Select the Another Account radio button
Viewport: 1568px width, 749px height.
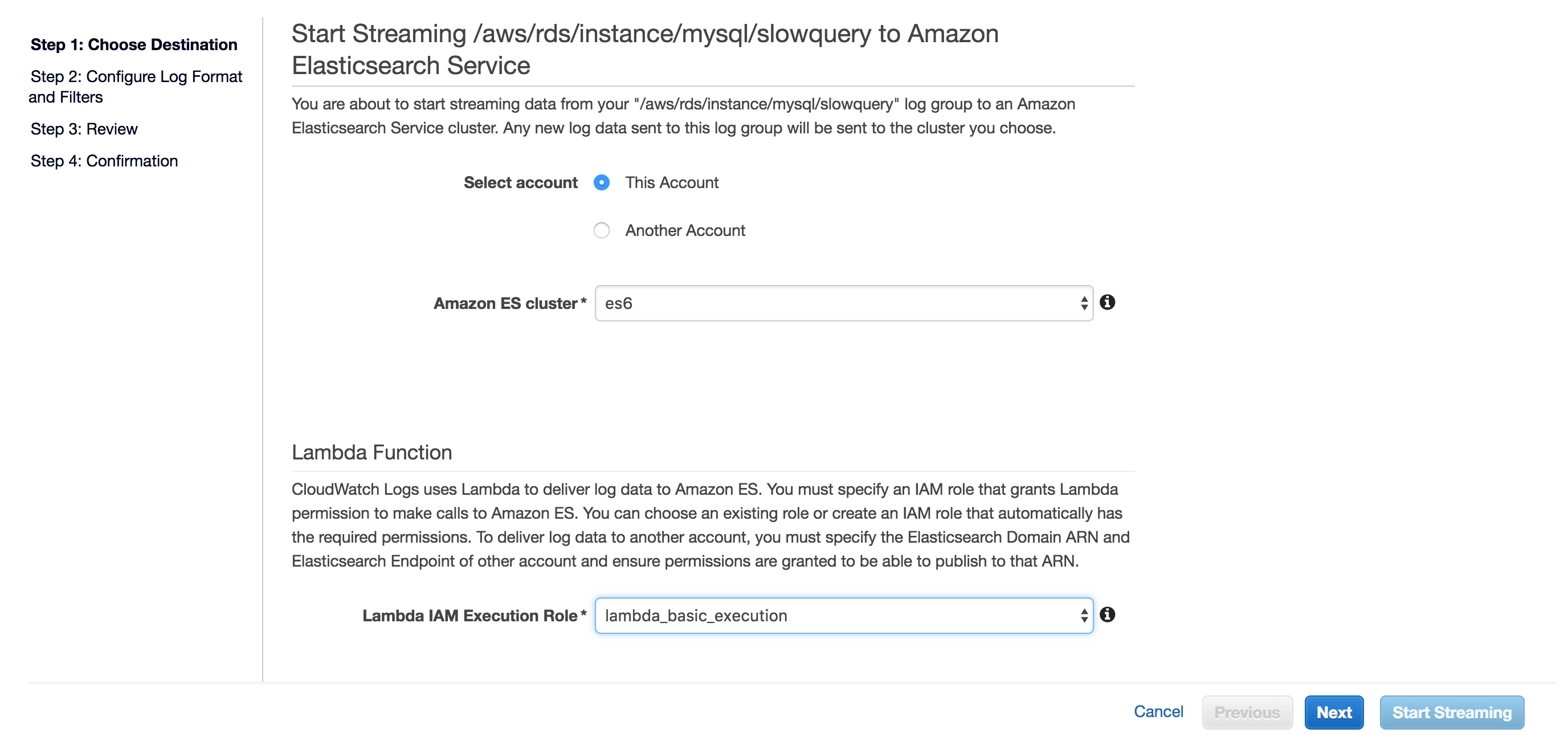click(x=602, y=230)
